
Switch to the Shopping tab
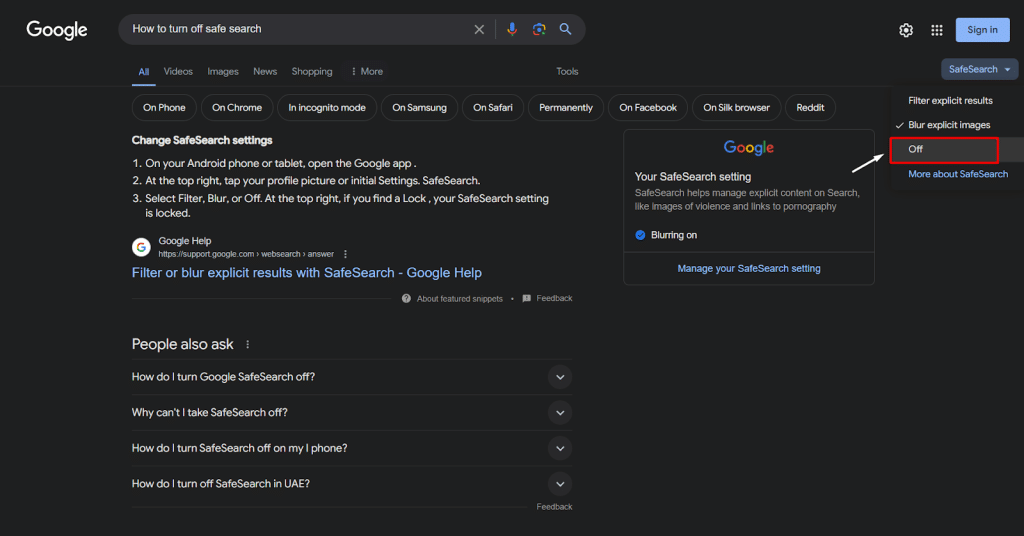coord(312,71)
